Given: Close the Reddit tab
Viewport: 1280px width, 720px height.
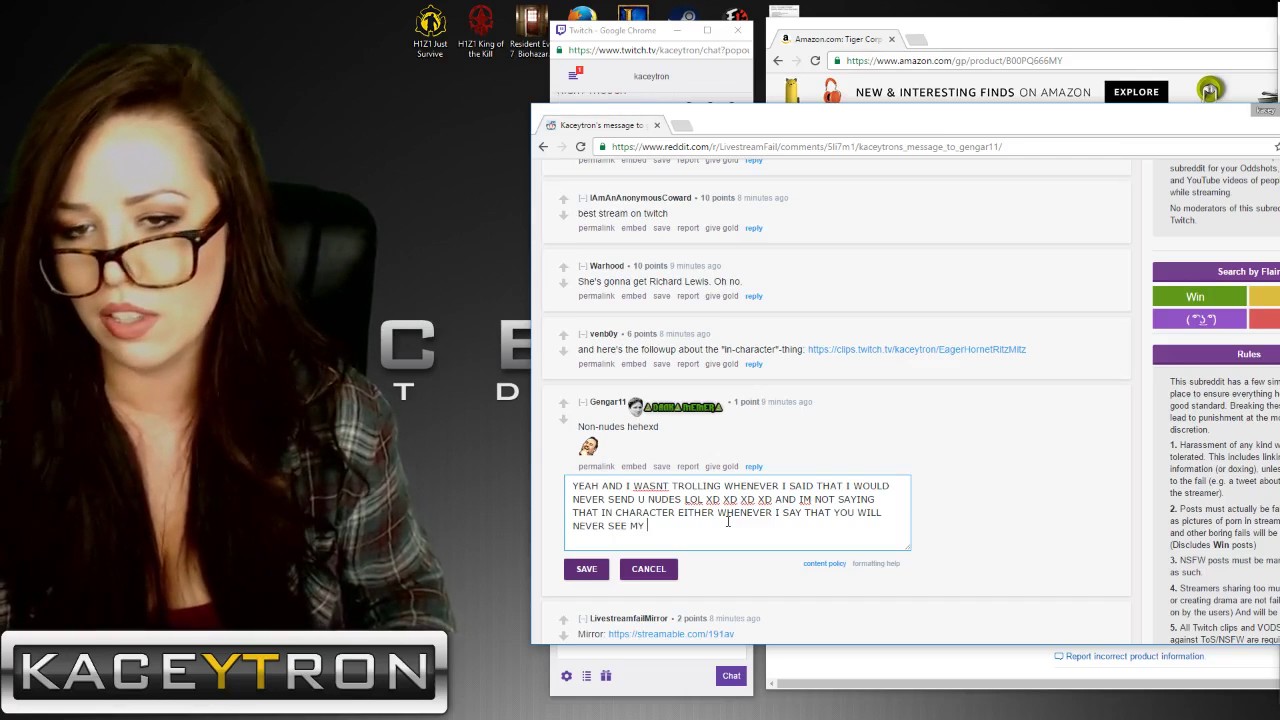Looking at the screenshot, I should 657,125.
